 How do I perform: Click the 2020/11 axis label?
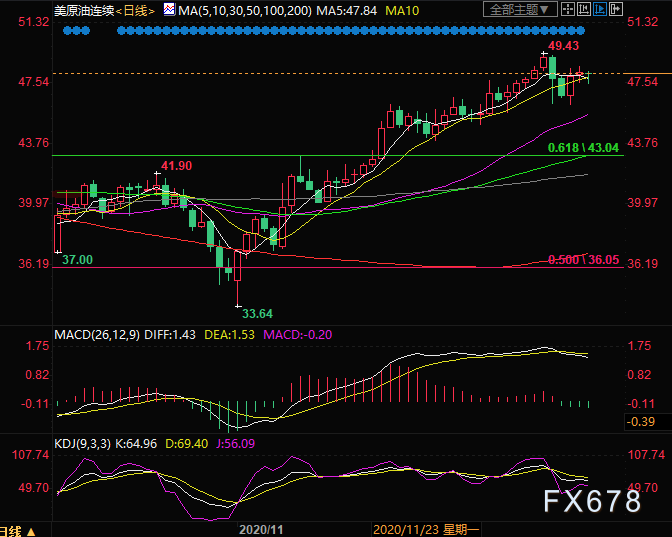click(264, 528)
